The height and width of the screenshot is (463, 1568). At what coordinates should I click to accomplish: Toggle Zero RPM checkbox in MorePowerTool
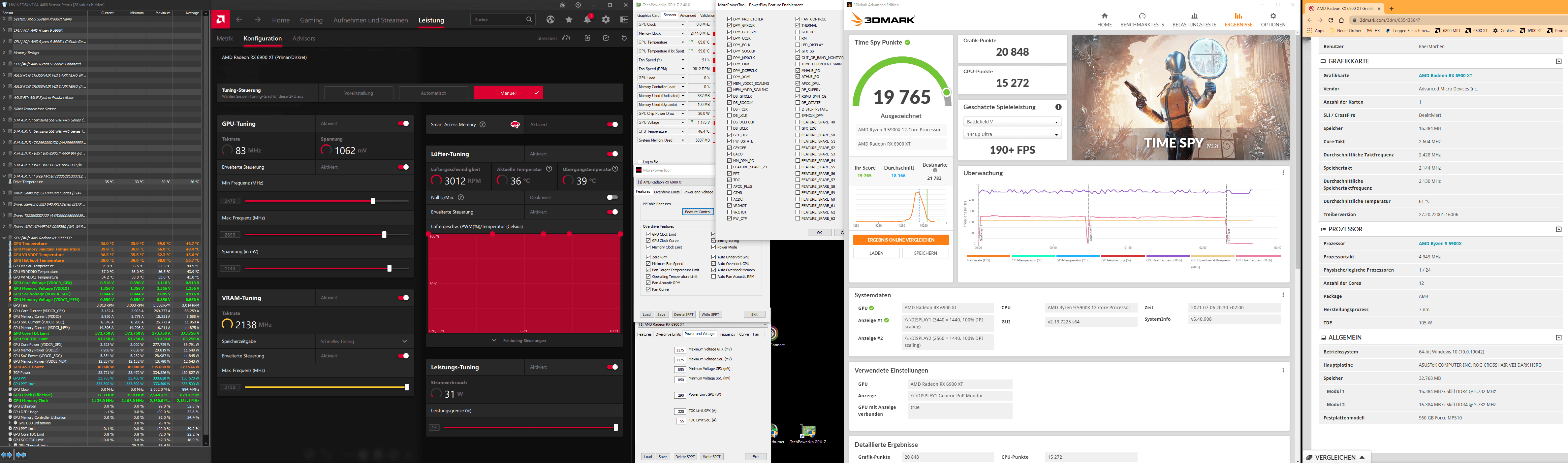coord(648,257)
